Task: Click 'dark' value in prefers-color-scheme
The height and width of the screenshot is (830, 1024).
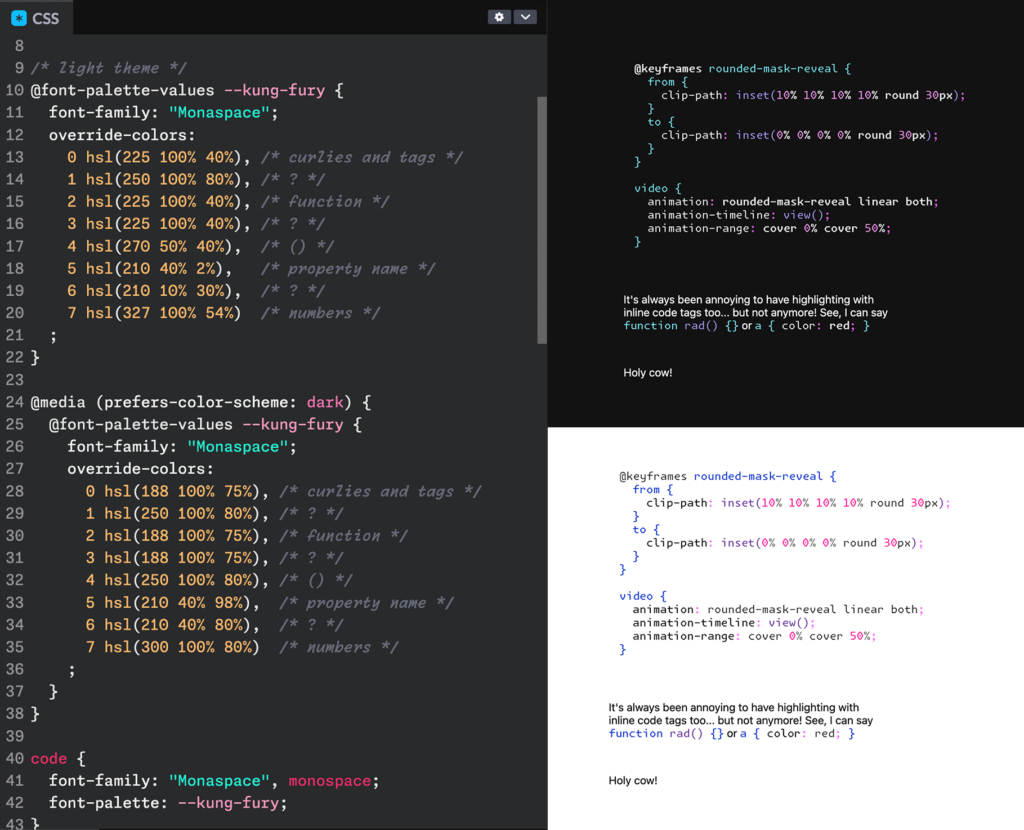Action: [x=325, y=402]
